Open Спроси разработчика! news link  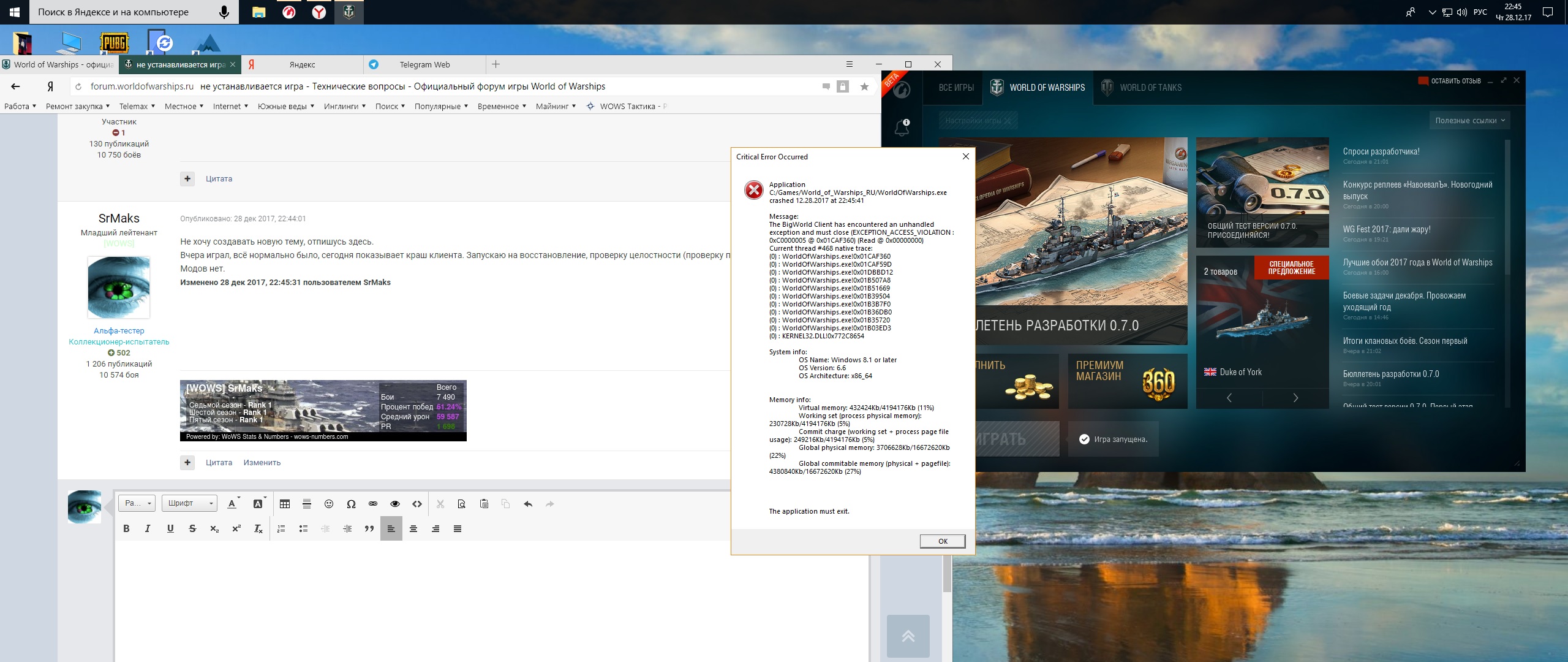pyautogui.click(x=1381, y=151)
